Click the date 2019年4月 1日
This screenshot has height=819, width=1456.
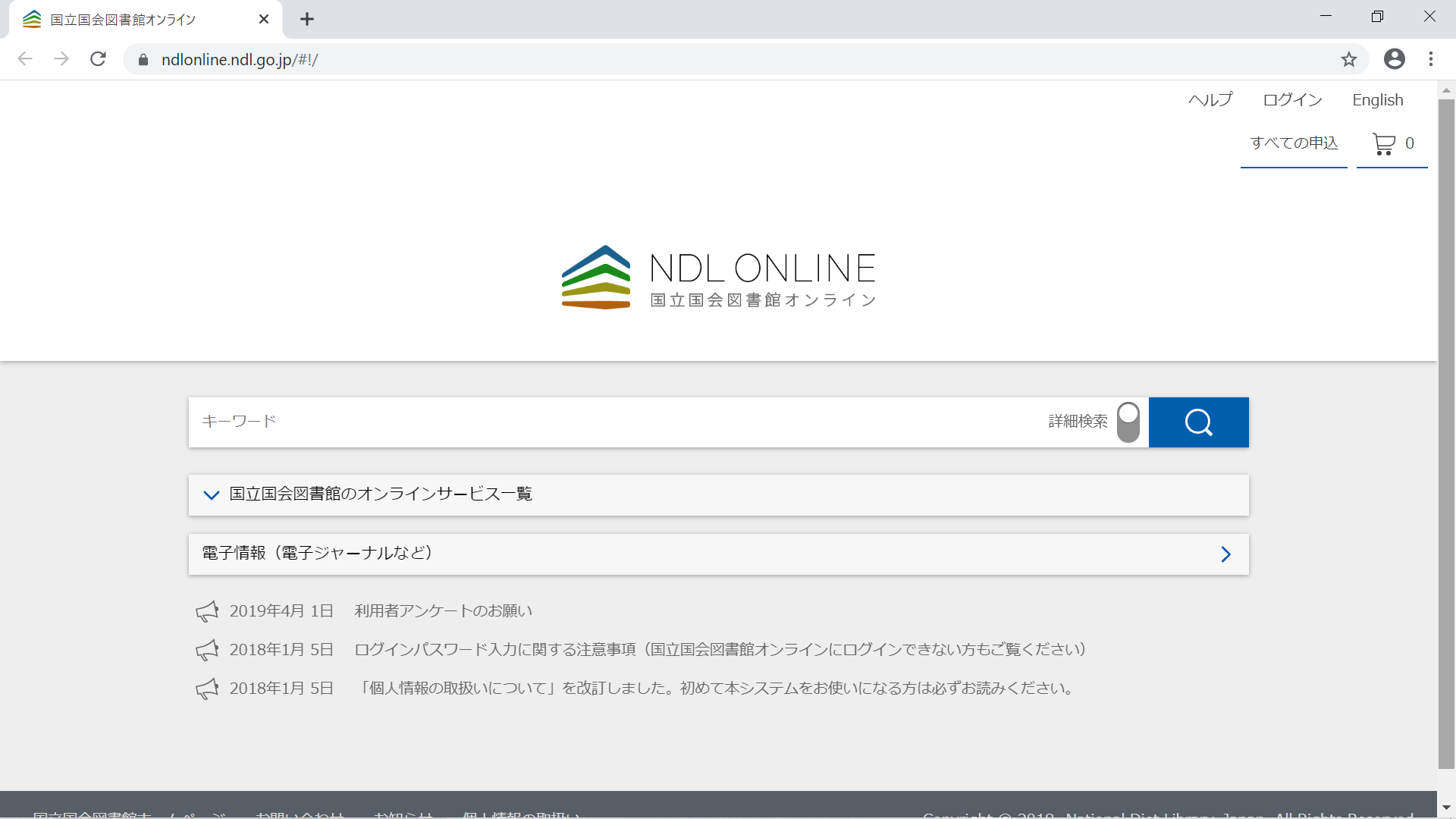coord(281,611)
